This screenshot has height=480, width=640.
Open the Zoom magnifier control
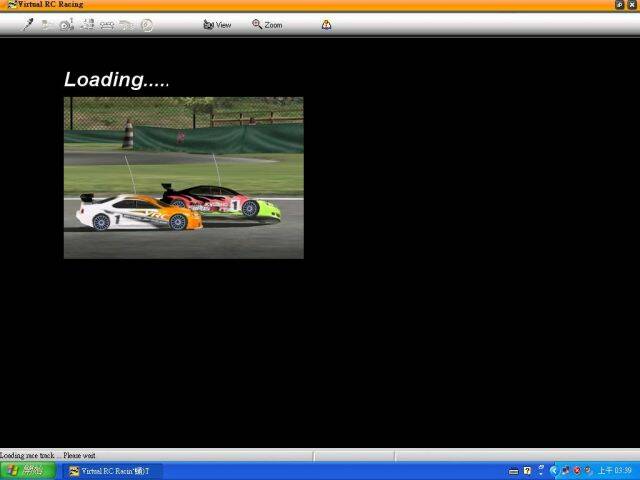tap(267, 25)
